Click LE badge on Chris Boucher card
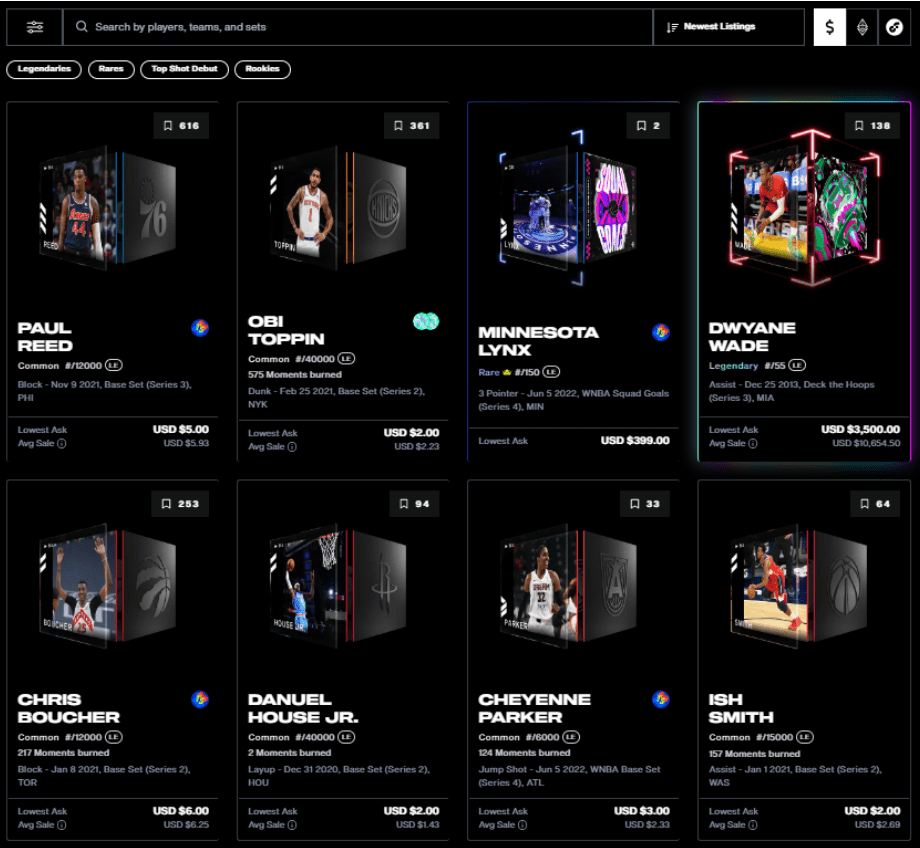Viewport: 920px width, 848px height. point(113,736)
